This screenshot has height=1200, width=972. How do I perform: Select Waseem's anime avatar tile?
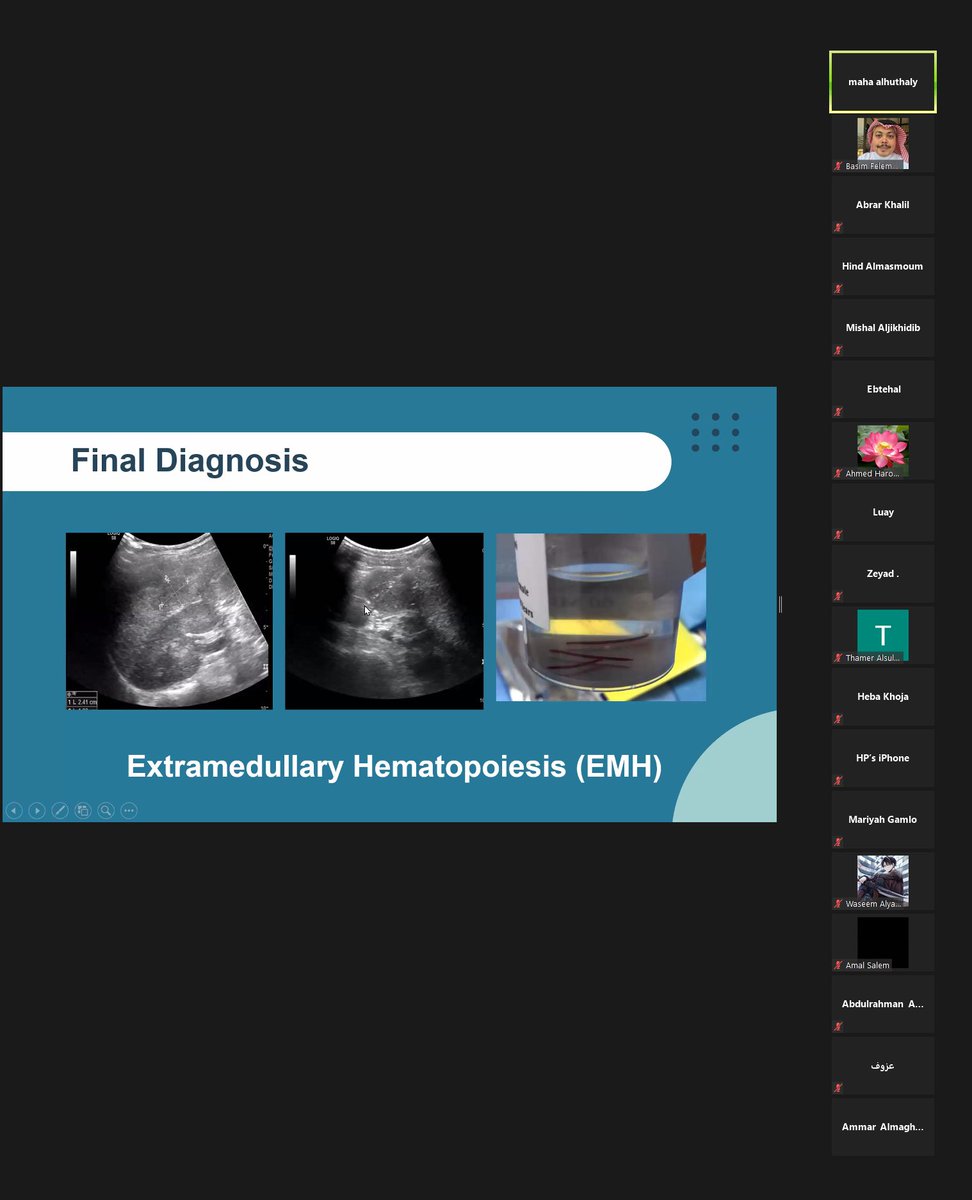tap(883, 881)
